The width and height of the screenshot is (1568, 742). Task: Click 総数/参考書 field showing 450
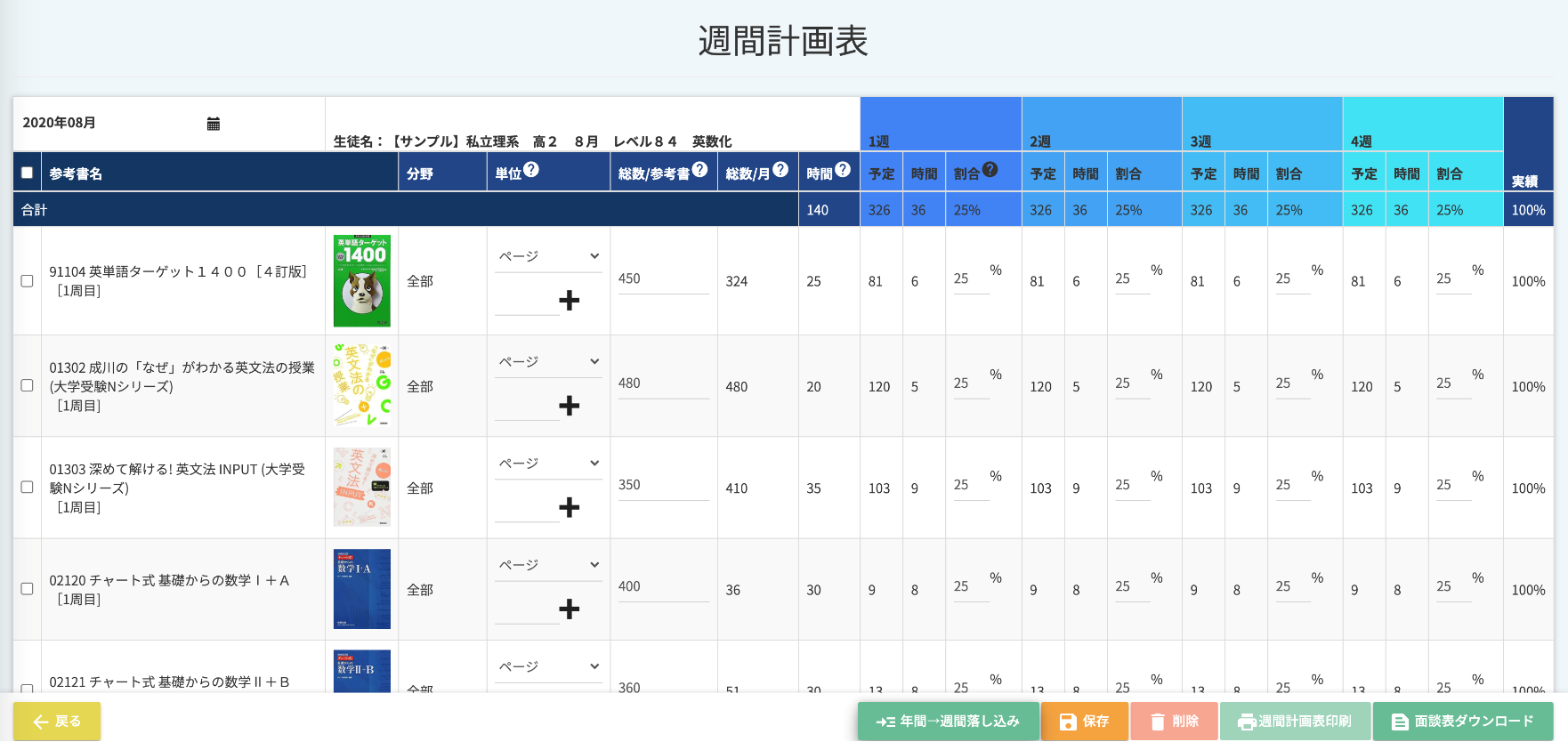pyautogui.click(x=663, y=279)
